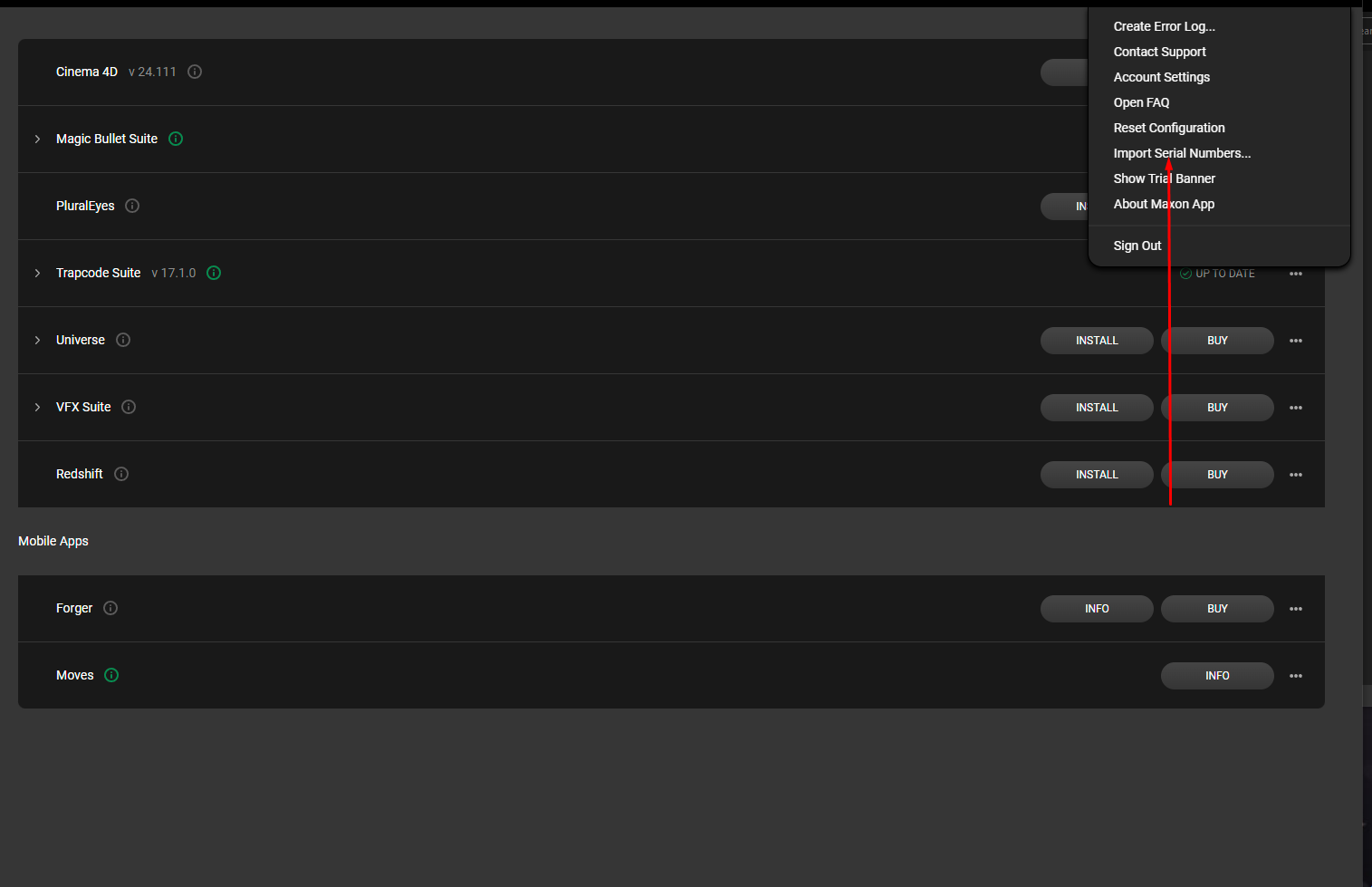1372x887 pixels.
Task: Select Import Serial Numbers menu entry
Action: [x=1182, y=153]
